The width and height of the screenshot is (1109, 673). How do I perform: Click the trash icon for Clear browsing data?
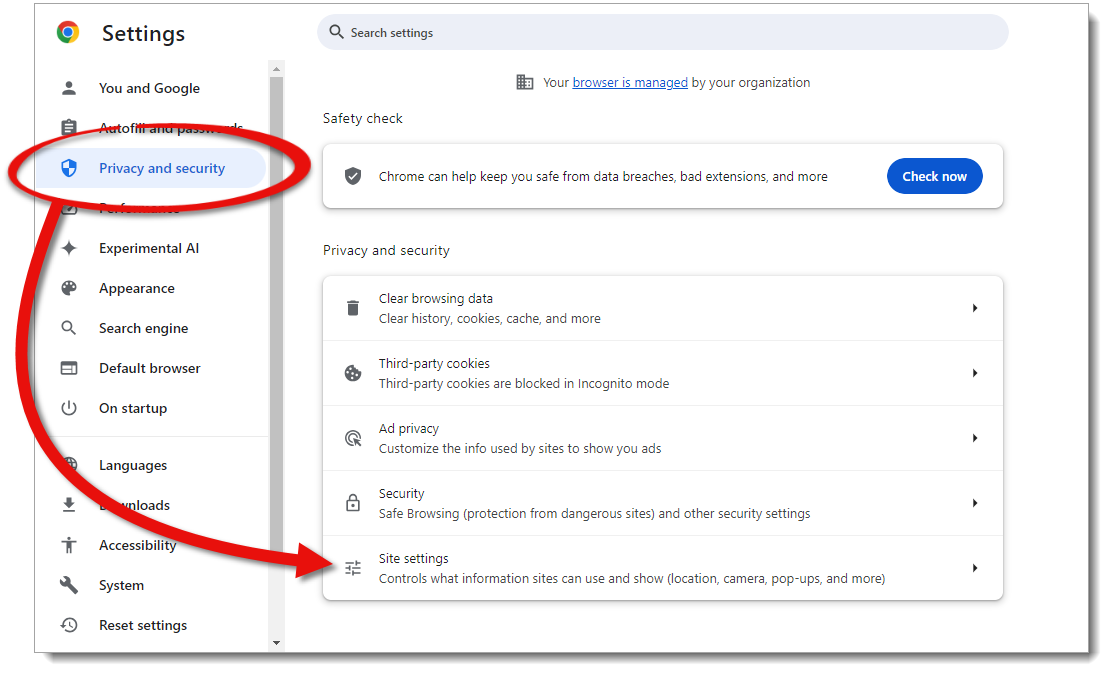(353, 308)
